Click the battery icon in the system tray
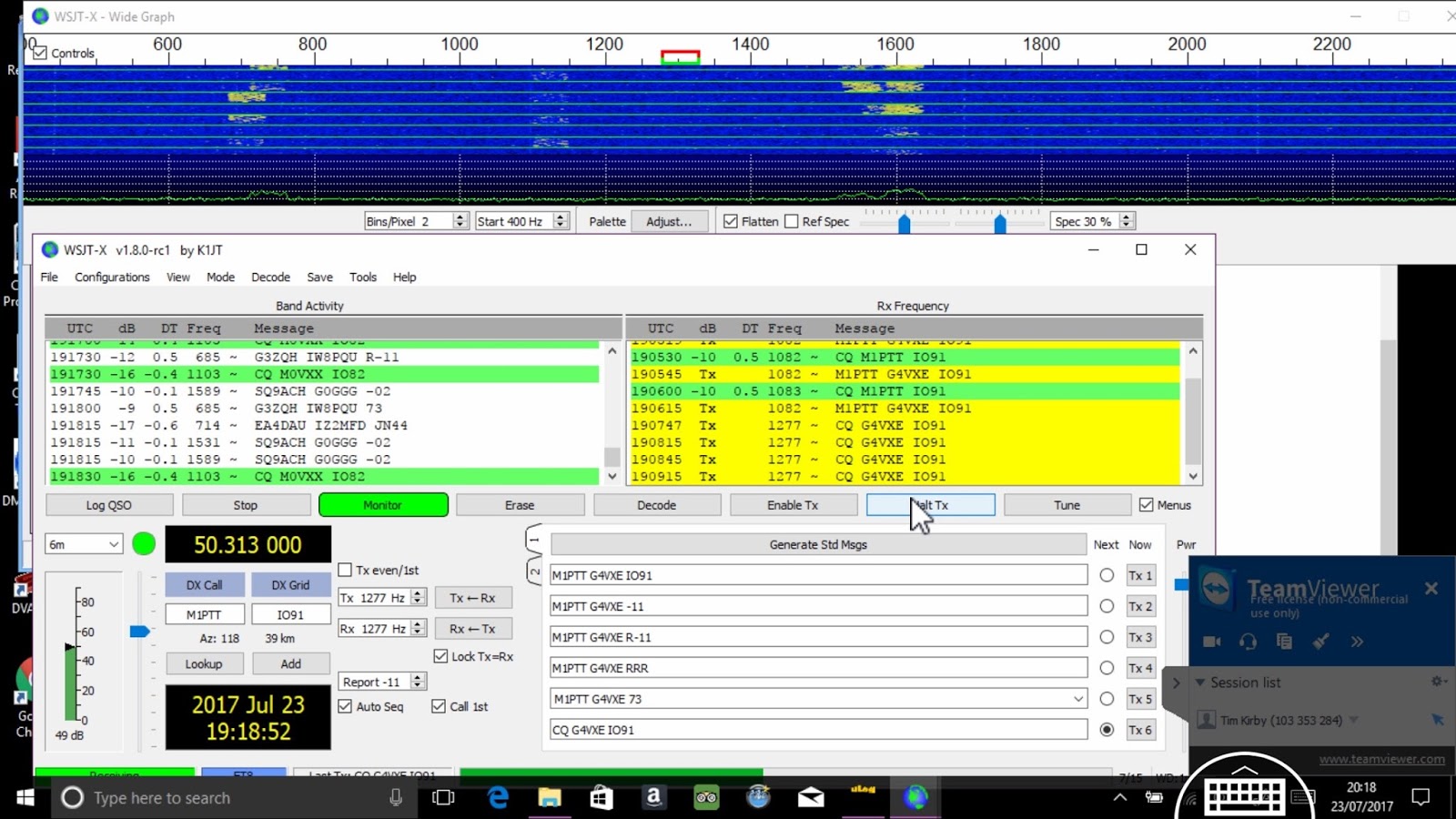1456x819 pixels. [1154, 798]
